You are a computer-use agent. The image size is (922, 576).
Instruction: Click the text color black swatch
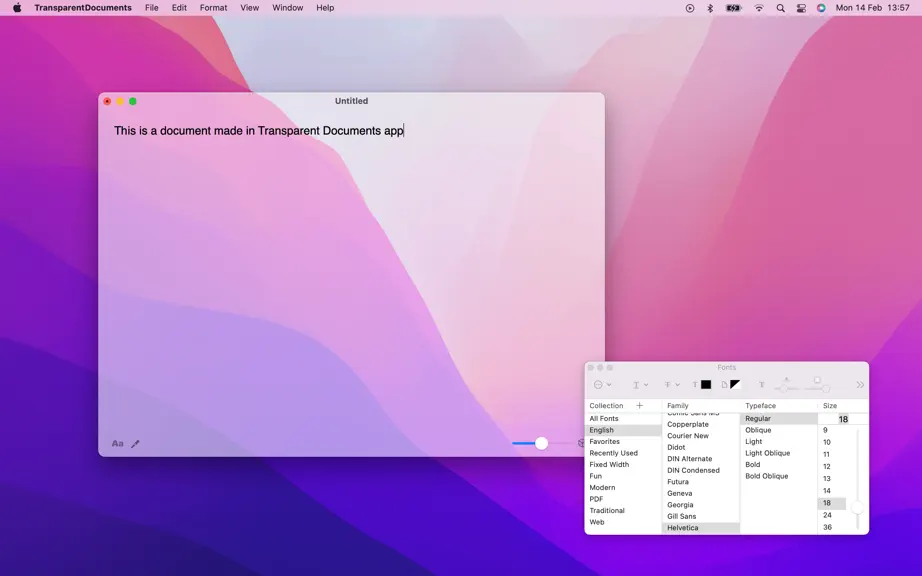click(x=706, y=384)
